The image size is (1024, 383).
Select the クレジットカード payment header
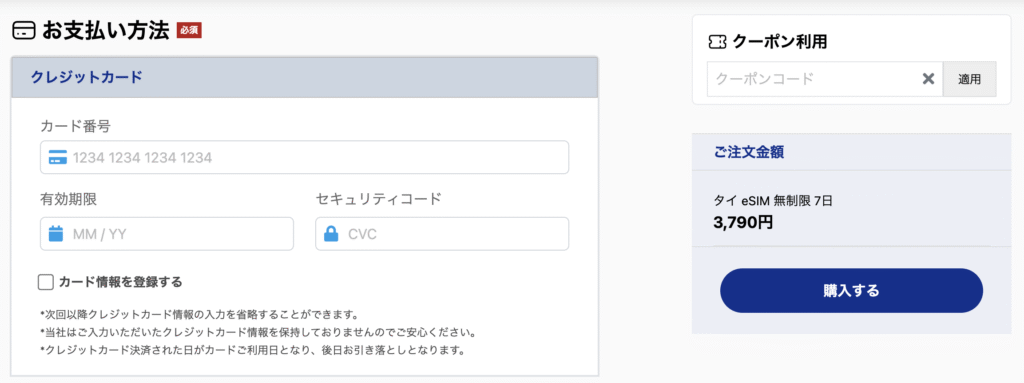[x=304, y=77]
